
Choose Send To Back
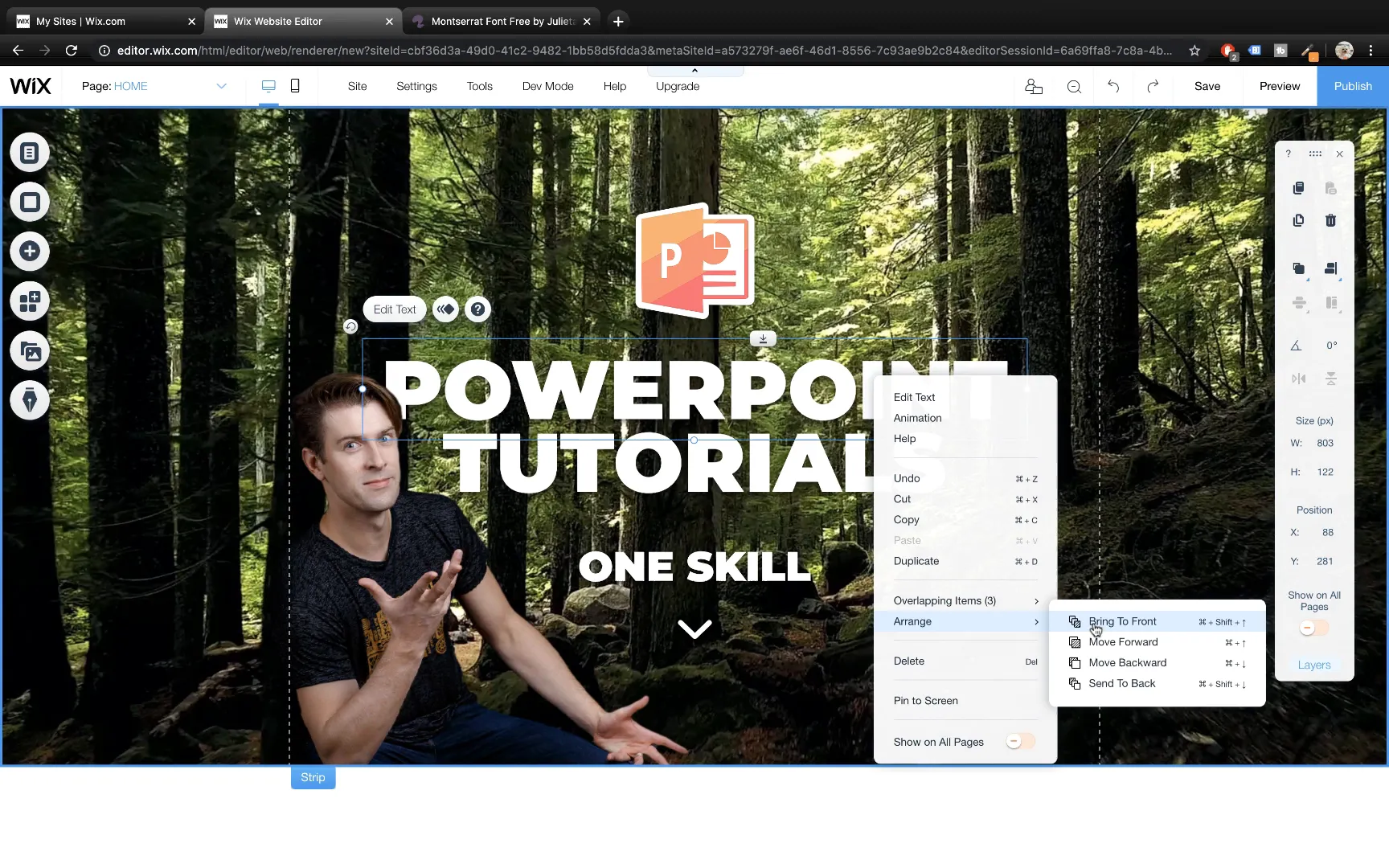click(x=1157, y=684)
